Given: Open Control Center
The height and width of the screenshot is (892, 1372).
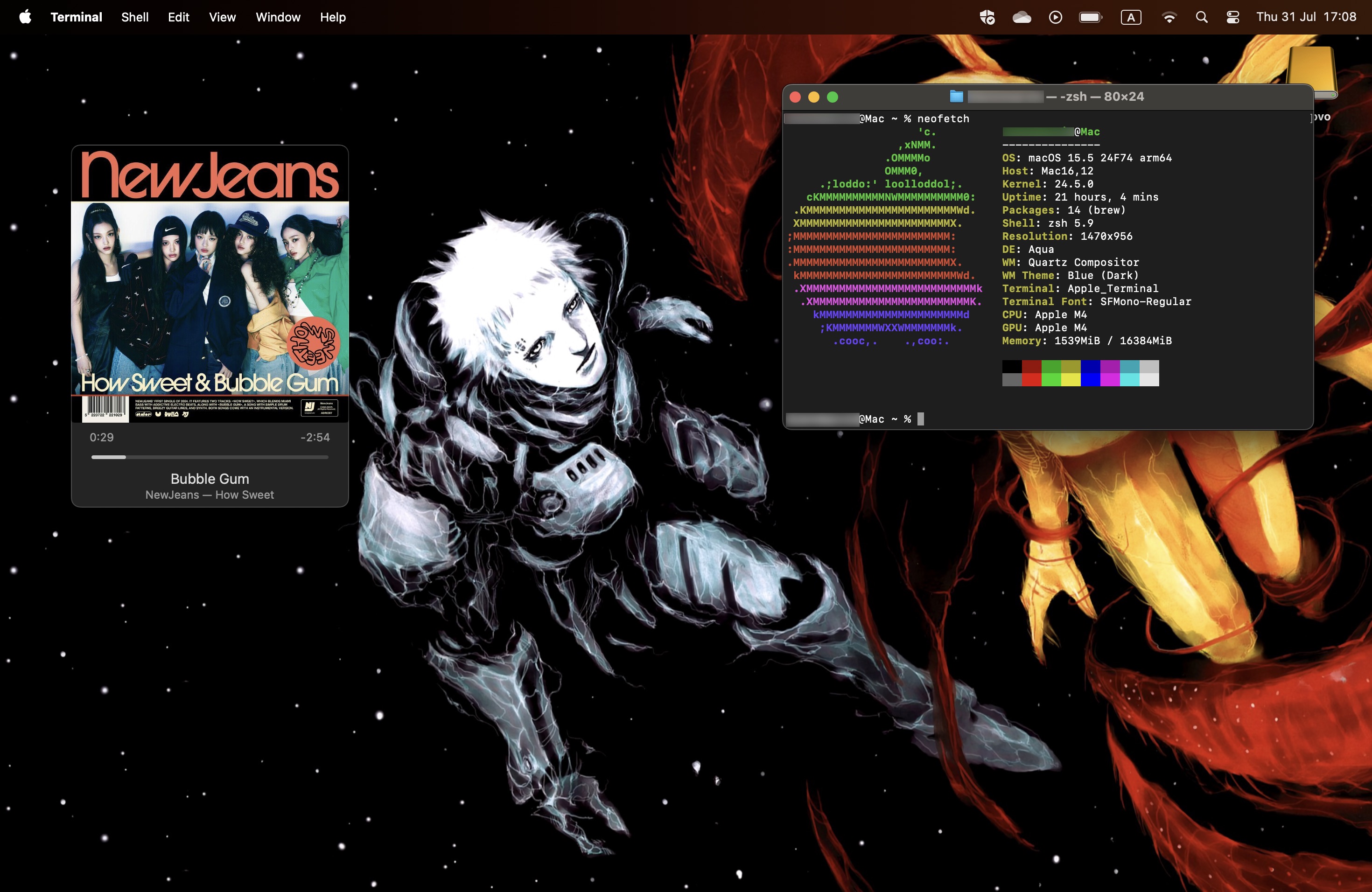Looking at the screenshot, I should [1232, 17].
